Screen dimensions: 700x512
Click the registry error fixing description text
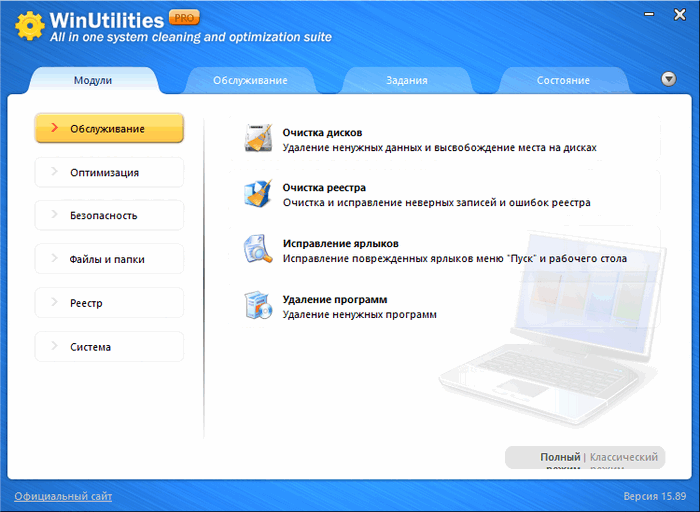pyautogui.click(x=437, y=203)
